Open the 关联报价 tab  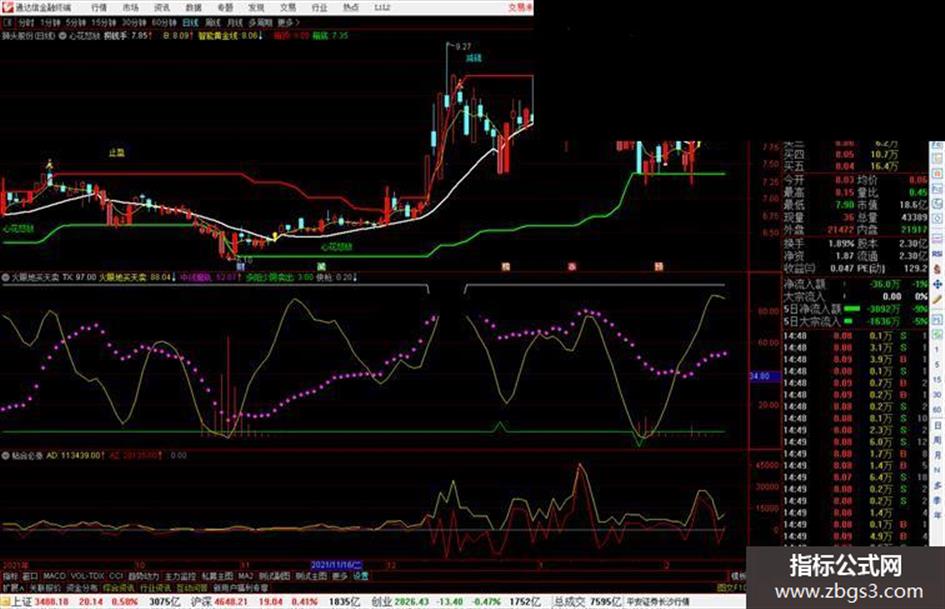coord(45,587)
